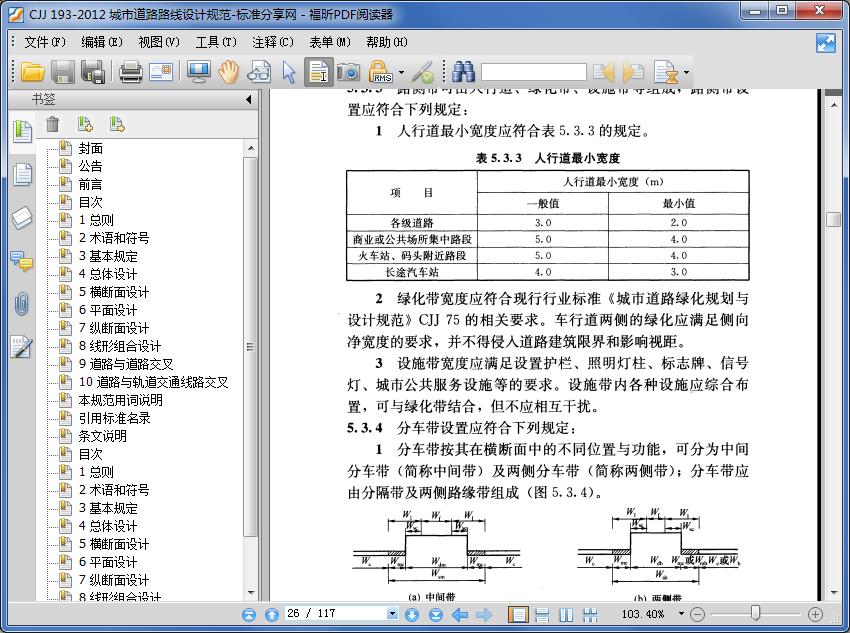Open the Comments panel icon in sidebar

pyautogui.click(x=22, y=261)
